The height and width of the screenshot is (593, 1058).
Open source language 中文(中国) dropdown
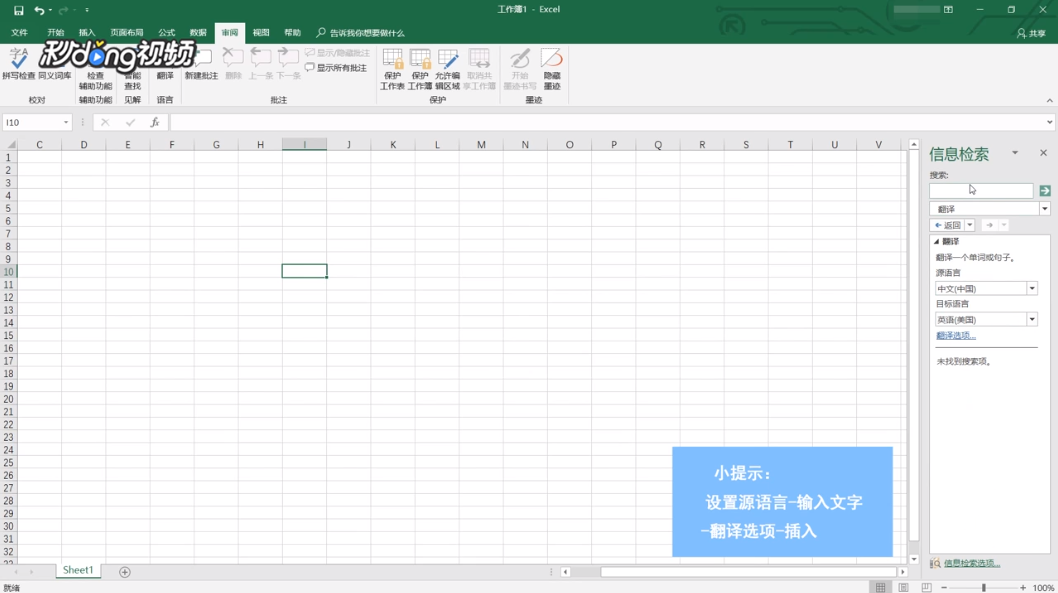click(x=1032, y=289)
